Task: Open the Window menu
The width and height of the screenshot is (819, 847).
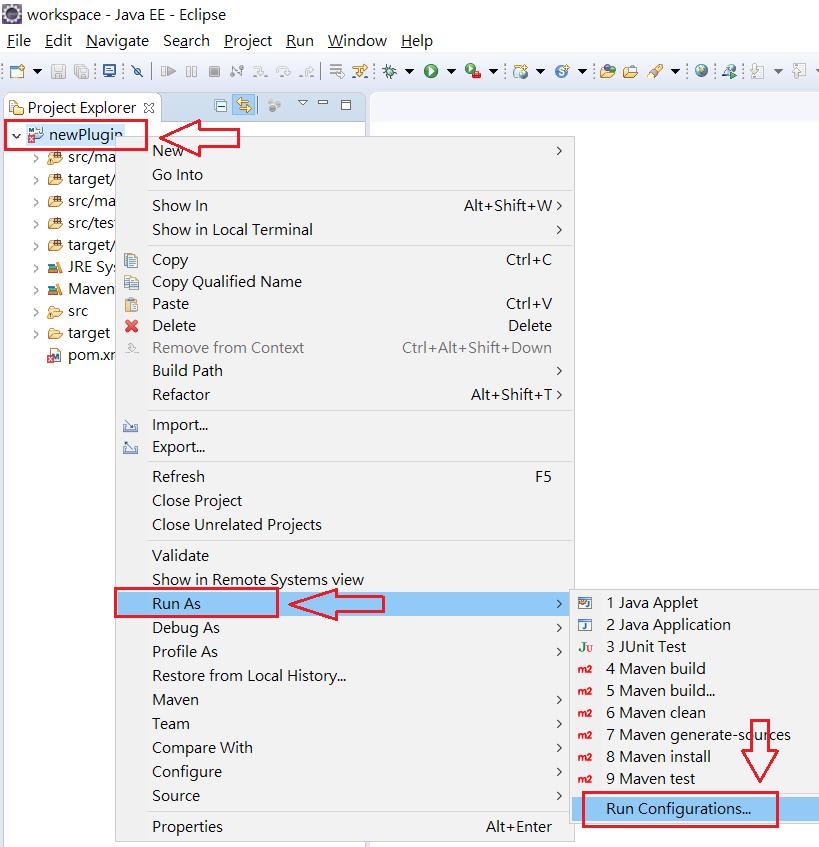Action: click(357, 41)
